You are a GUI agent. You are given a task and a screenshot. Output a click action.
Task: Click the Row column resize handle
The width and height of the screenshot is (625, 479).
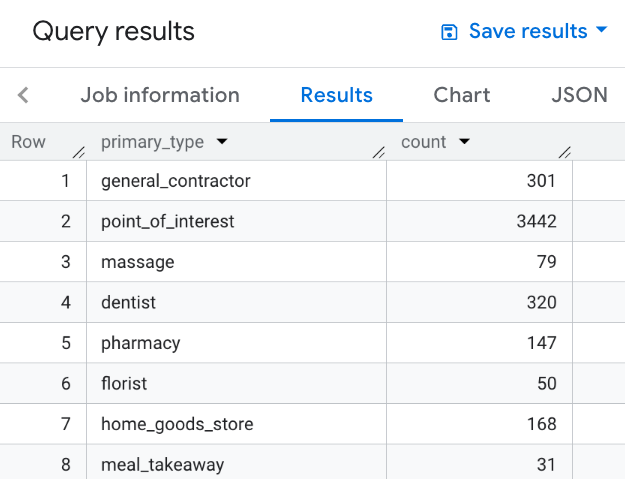(x=79, y=152)
